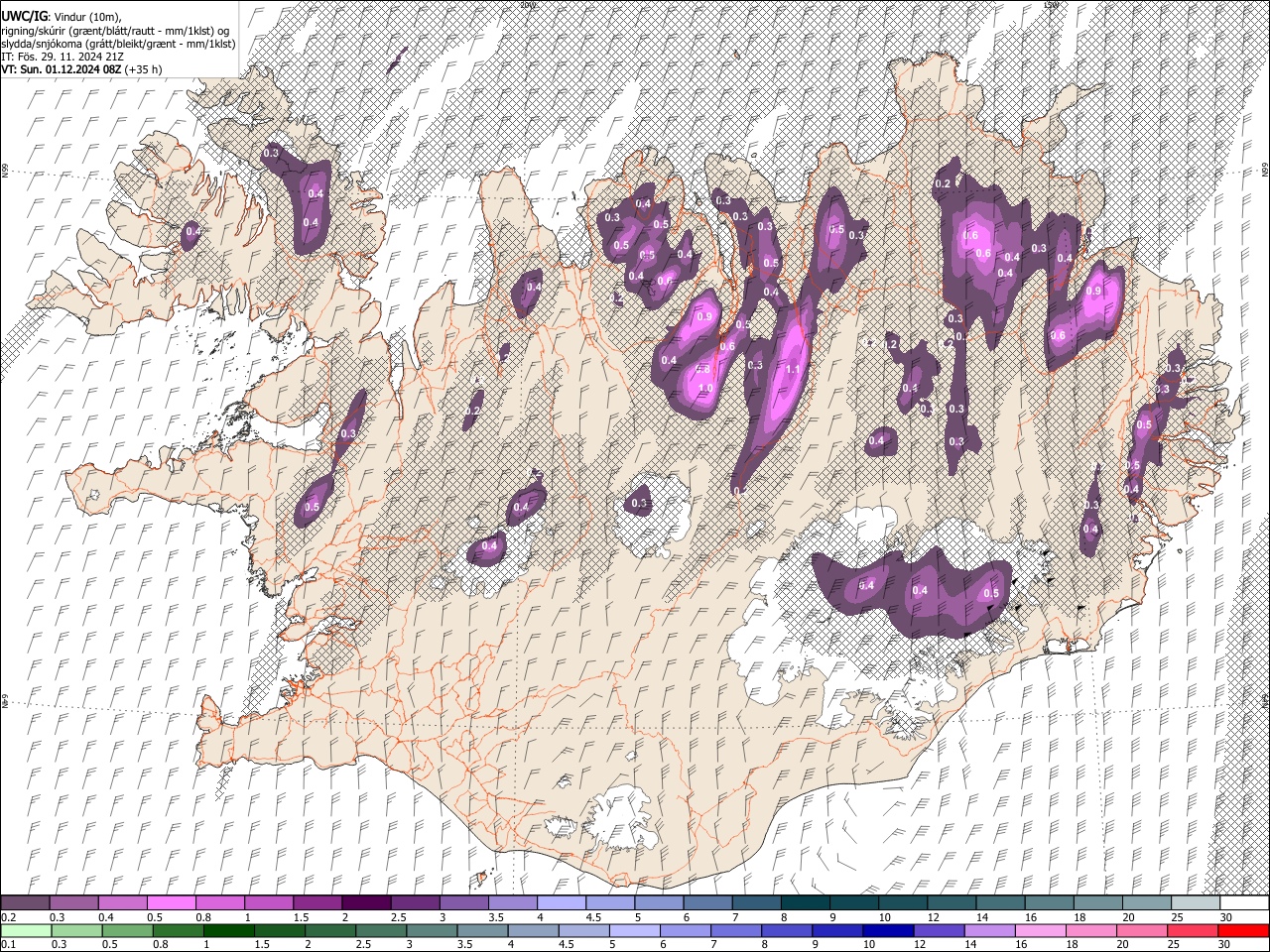Click the 'rigning/skúrir' legend description line
Screen dimensions: 1270x952
click(115, 31)
